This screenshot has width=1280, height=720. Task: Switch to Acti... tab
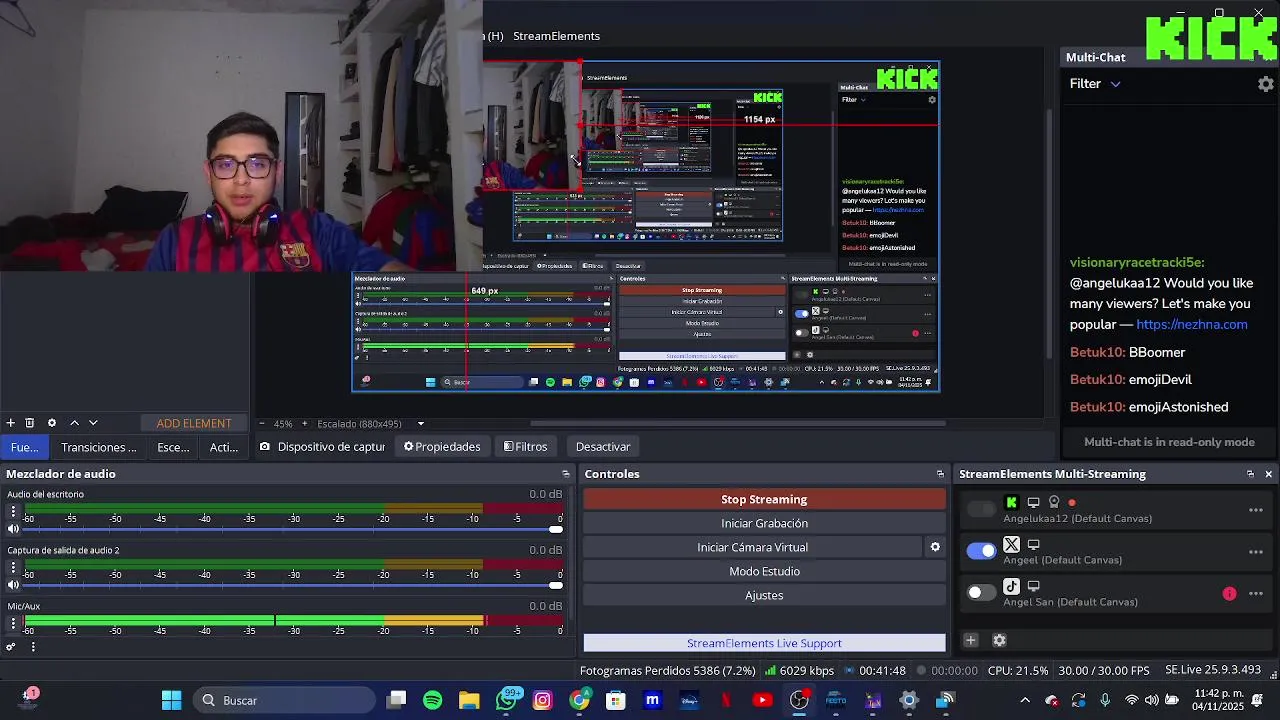coord(223,447)
